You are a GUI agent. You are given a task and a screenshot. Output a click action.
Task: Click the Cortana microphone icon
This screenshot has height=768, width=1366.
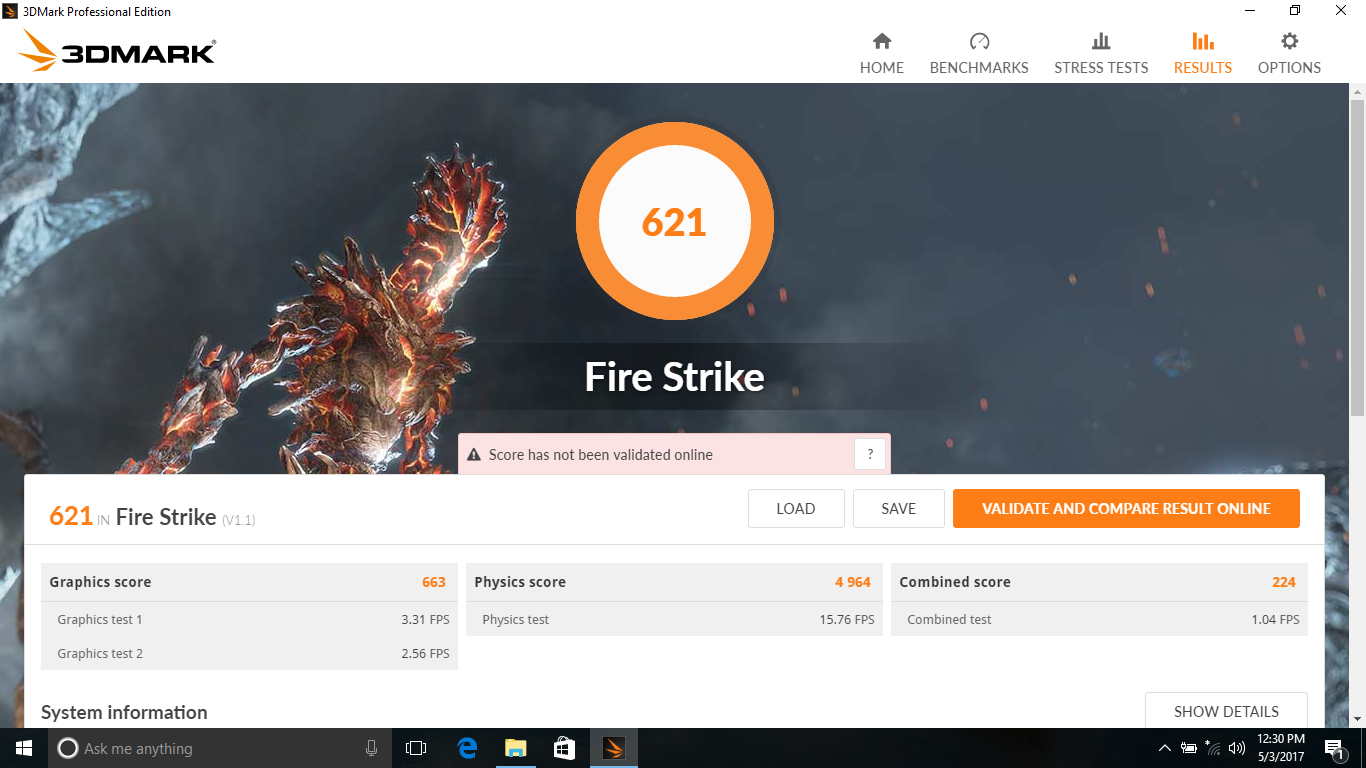click(371, 748)
